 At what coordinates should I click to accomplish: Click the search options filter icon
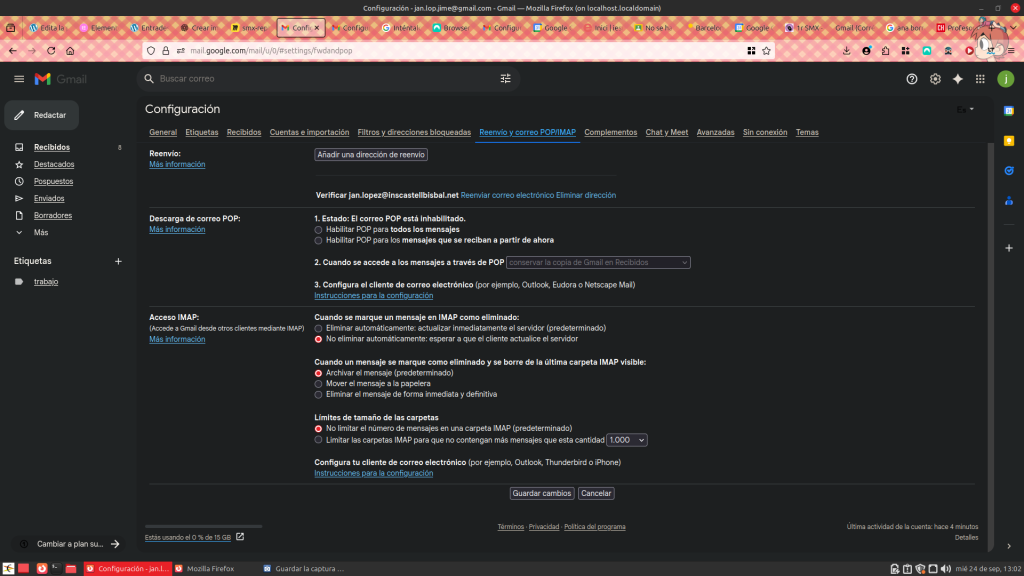[x=505, y=79]
